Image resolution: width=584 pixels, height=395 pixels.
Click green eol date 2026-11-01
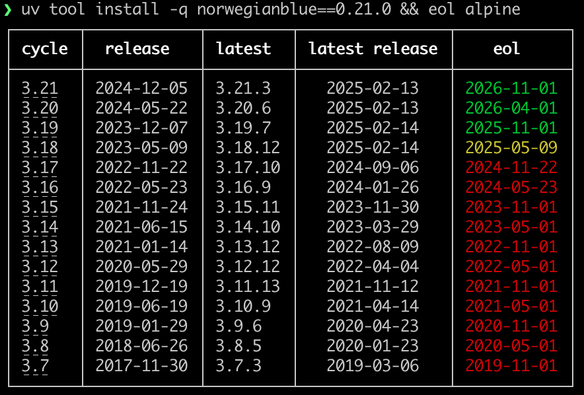[x=511, y=89]
